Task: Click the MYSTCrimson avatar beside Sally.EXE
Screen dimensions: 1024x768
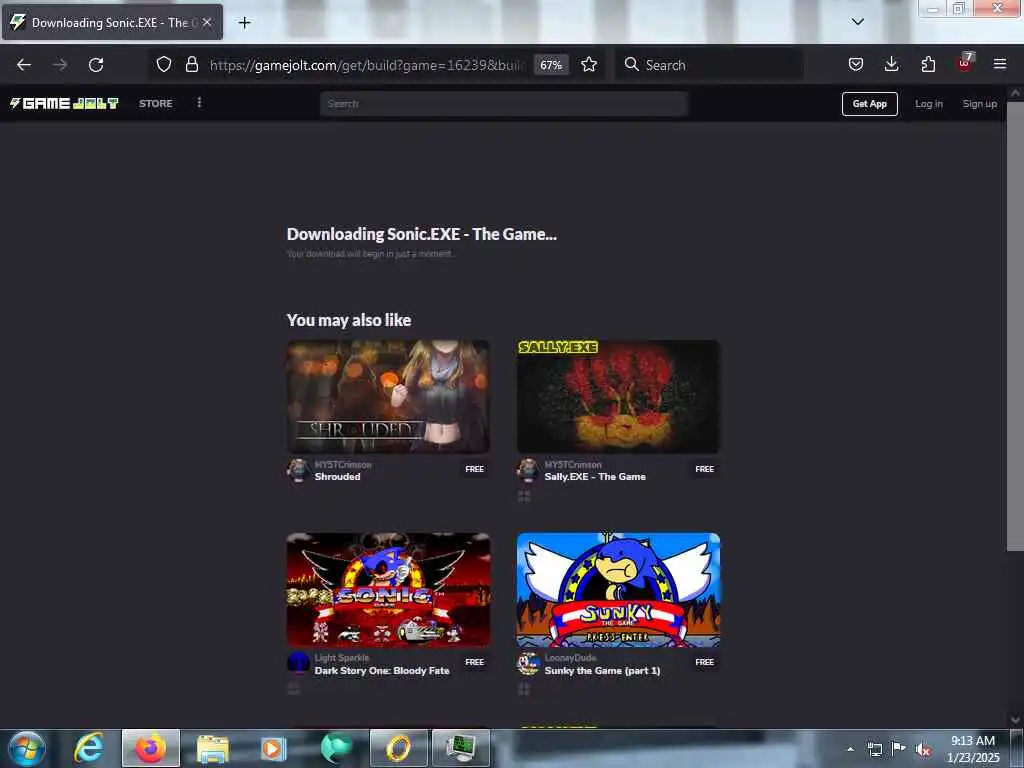Action: (528, 470)
